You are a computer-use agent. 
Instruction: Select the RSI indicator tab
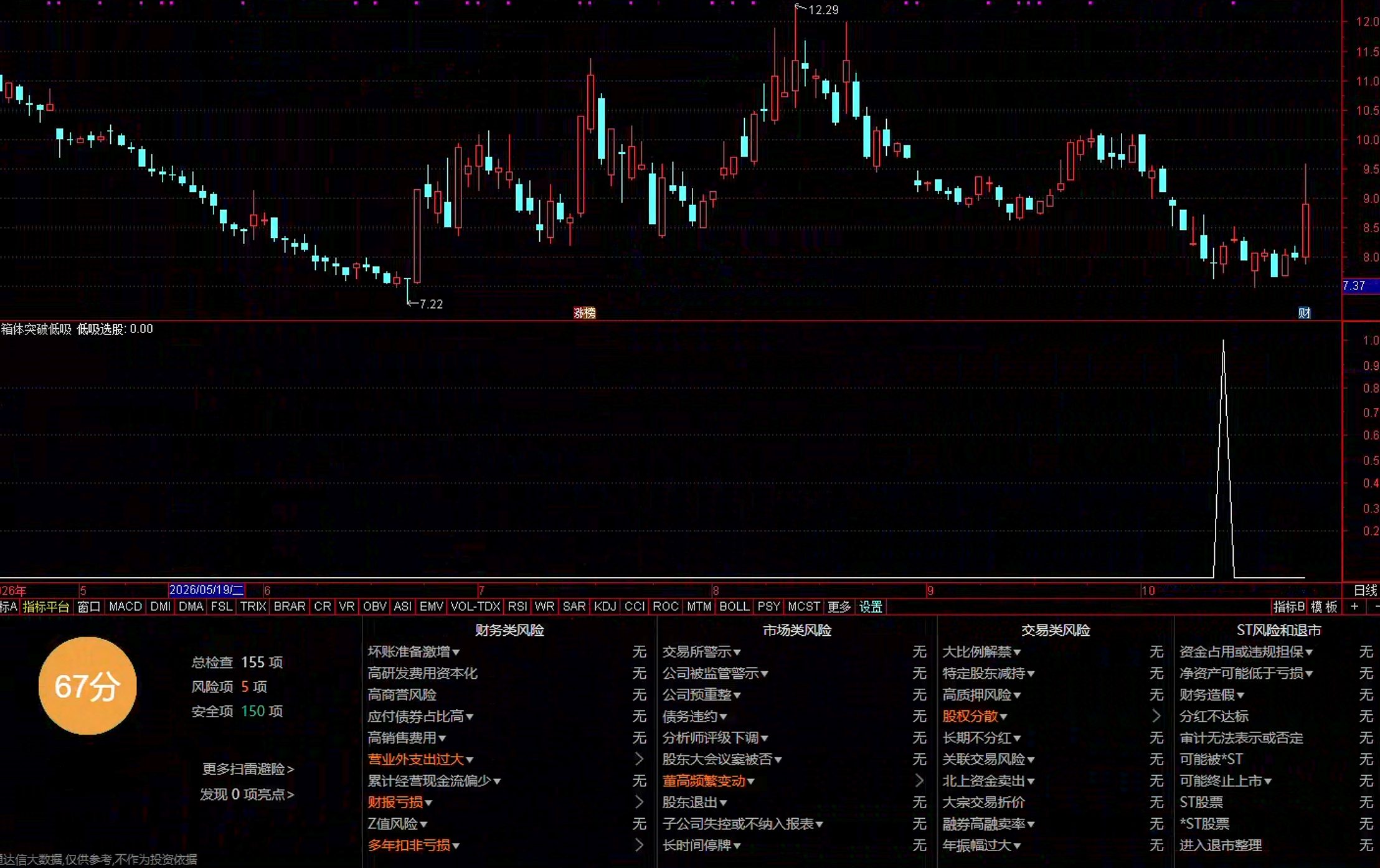517,606
